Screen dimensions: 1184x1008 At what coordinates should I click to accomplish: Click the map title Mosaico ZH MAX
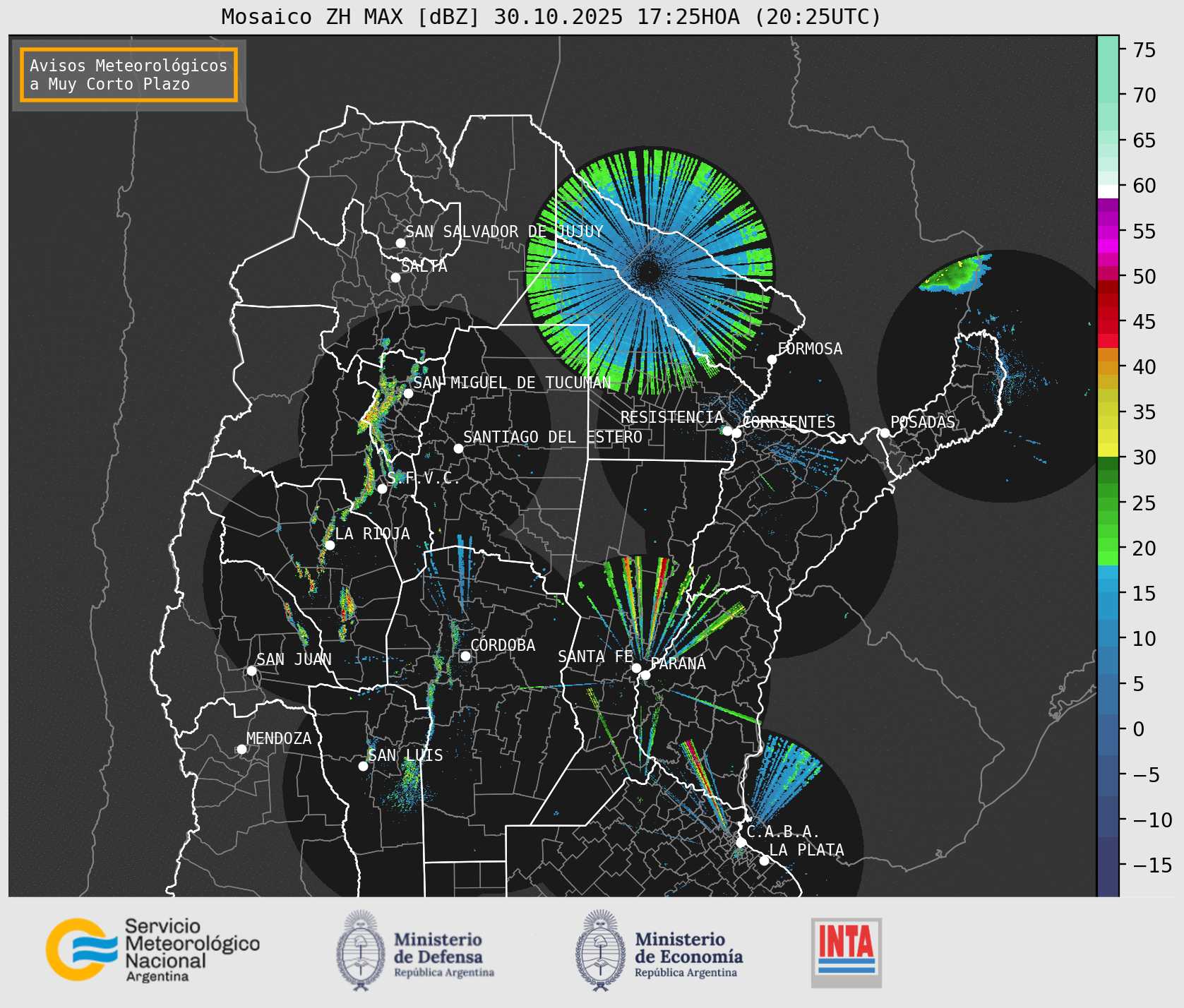pos(551,16)
